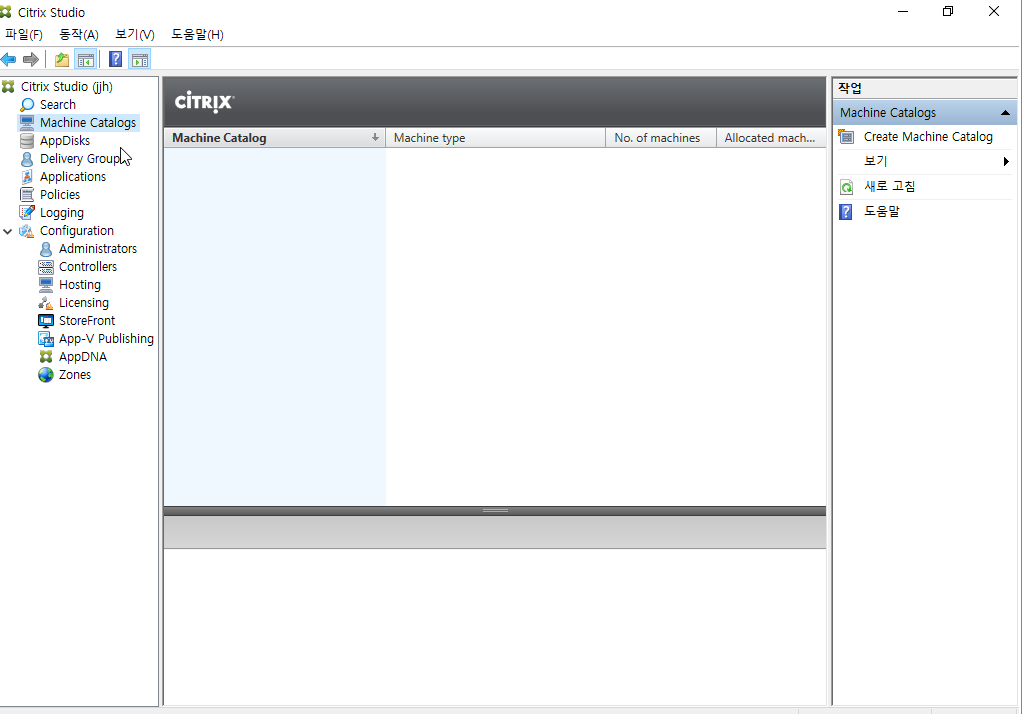The width and height of the screenshot is (1022, 714).
Task: Click the App-V Publishing icon
Action: click(x=46, y=339)
